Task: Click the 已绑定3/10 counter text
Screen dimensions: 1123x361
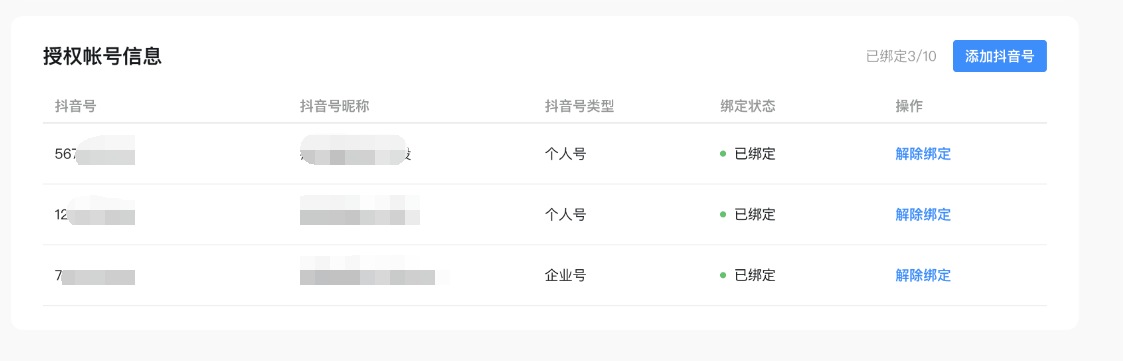Action: (x=901, y=57)
